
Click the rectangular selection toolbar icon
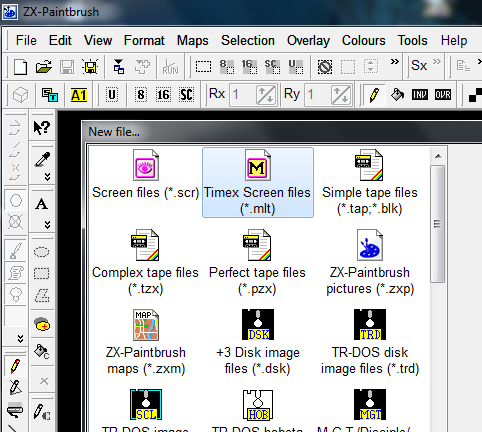click(x=203, y=66)
